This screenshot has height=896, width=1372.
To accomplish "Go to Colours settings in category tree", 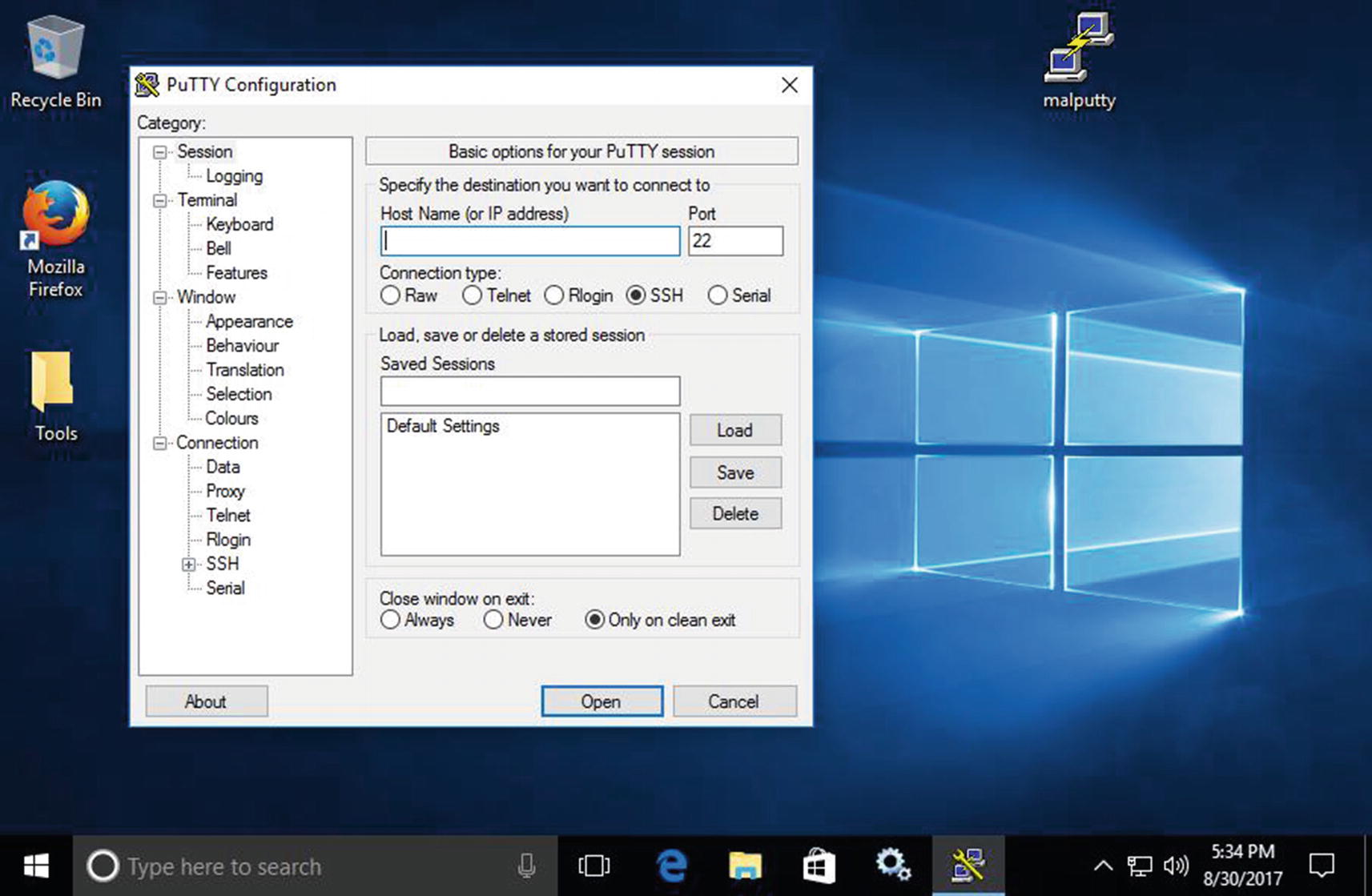I will click(x=231, y=418).
